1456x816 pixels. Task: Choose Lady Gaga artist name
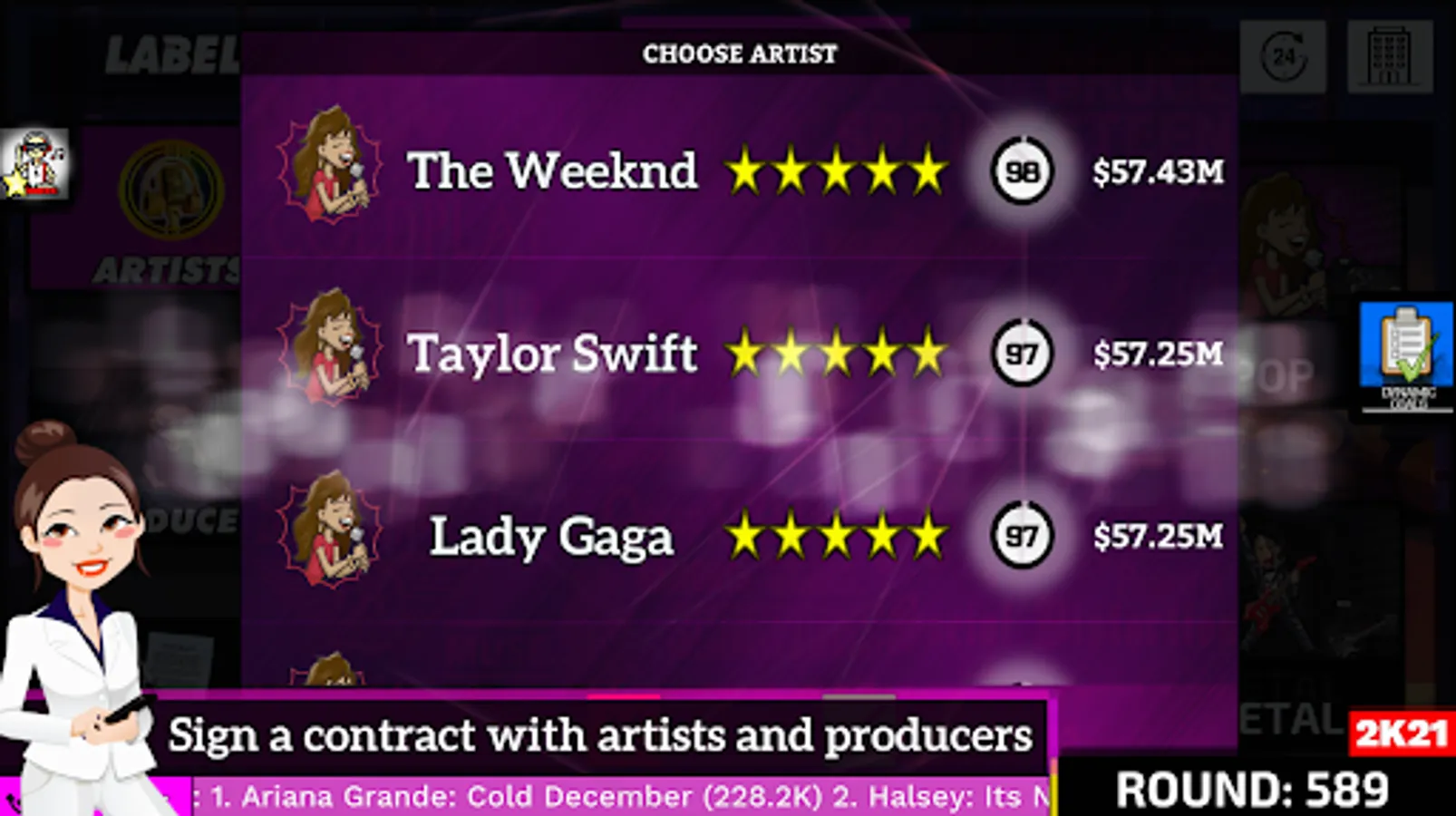(x=551, y=536)
